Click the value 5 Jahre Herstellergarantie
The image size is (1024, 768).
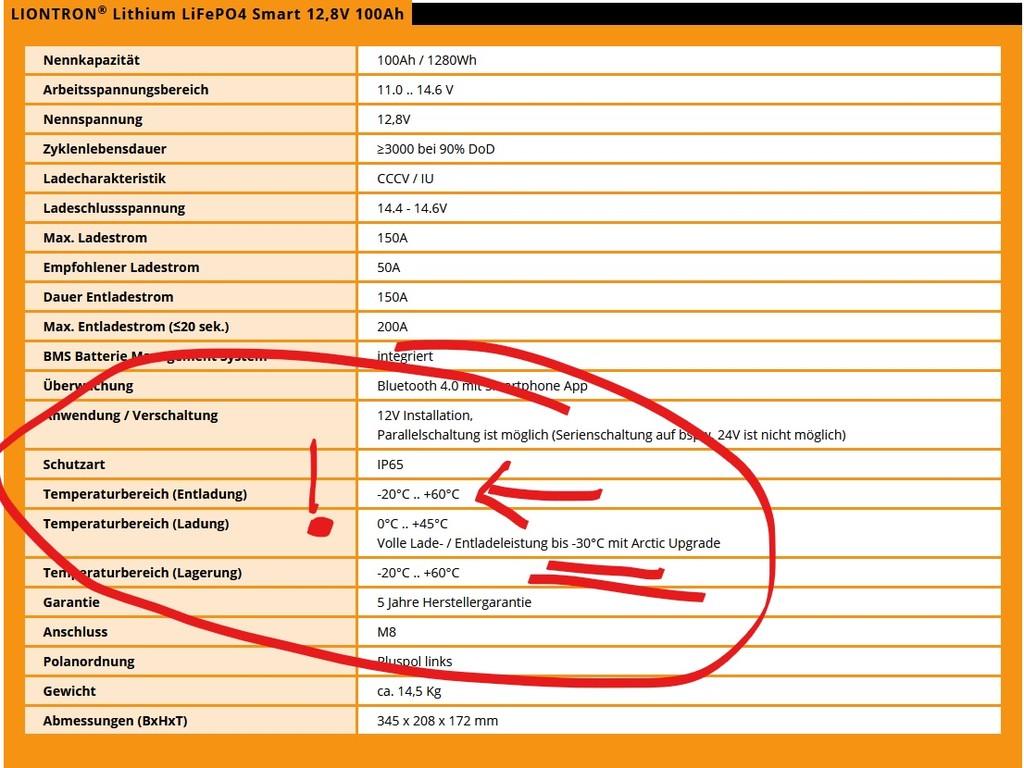point(454,603)
